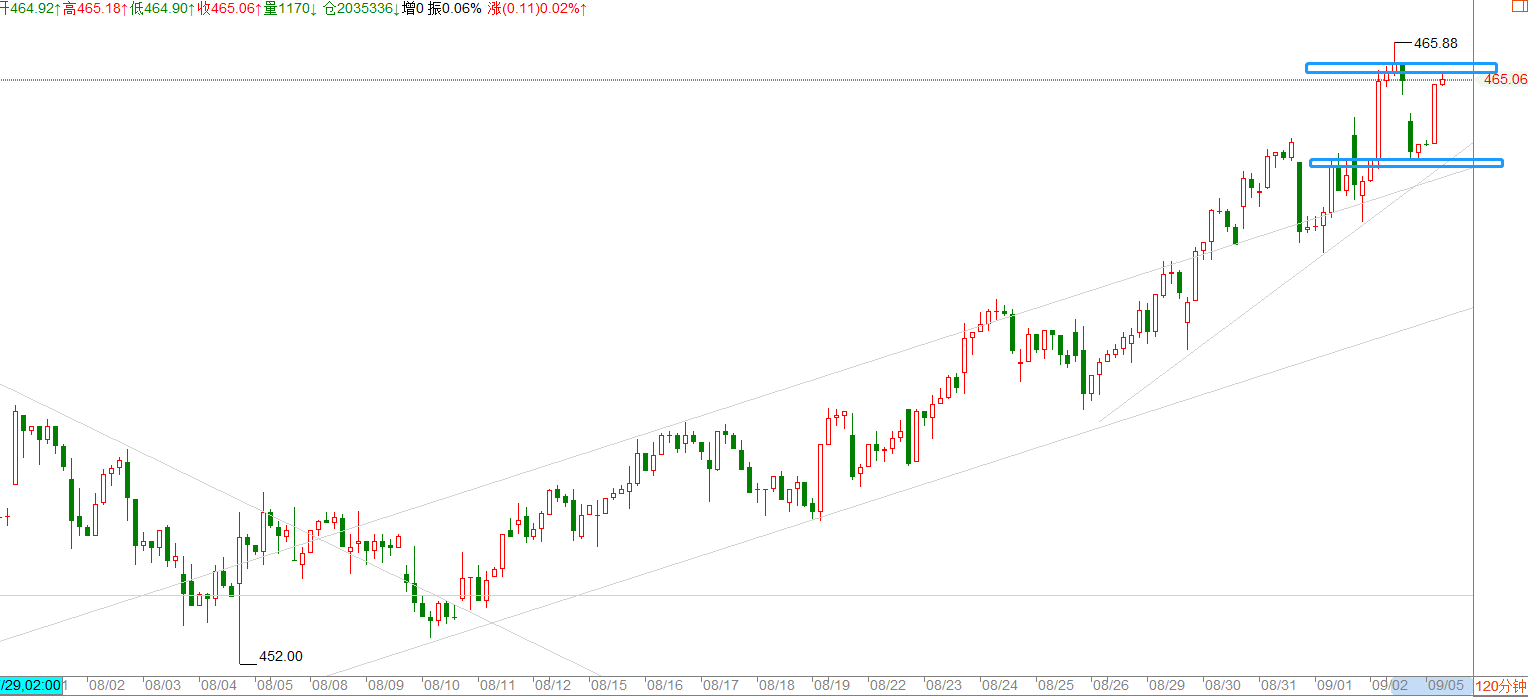Click the 仓2035336 open interest readout
1528x697 pixels.
tap(361, 8)
